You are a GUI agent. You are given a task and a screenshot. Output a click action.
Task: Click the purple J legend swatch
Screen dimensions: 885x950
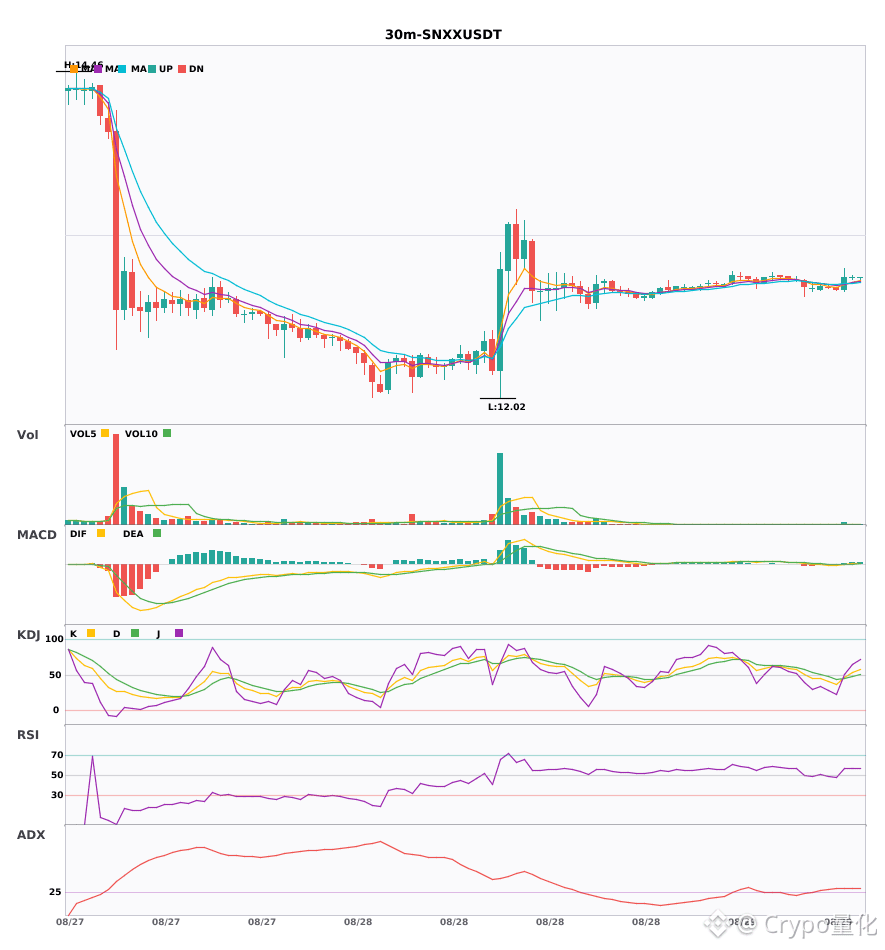[x=179, y=633]
